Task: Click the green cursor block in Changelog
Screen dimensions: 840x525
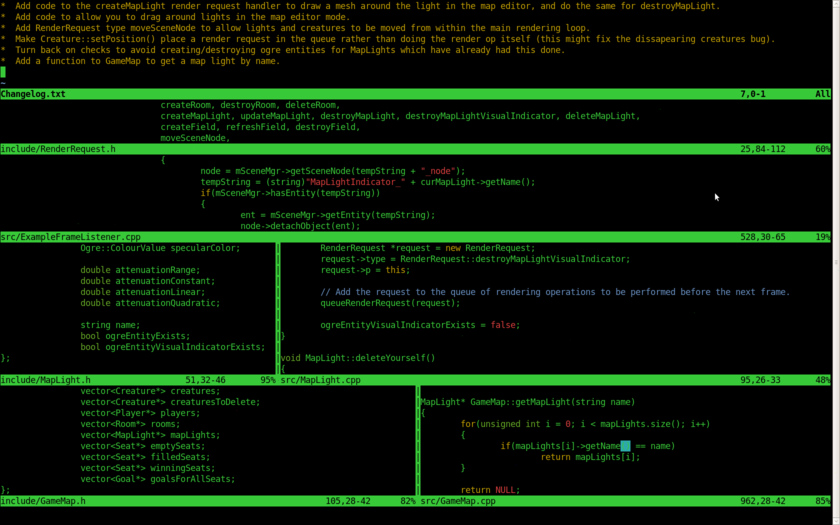Action: [x=3, y=72]
